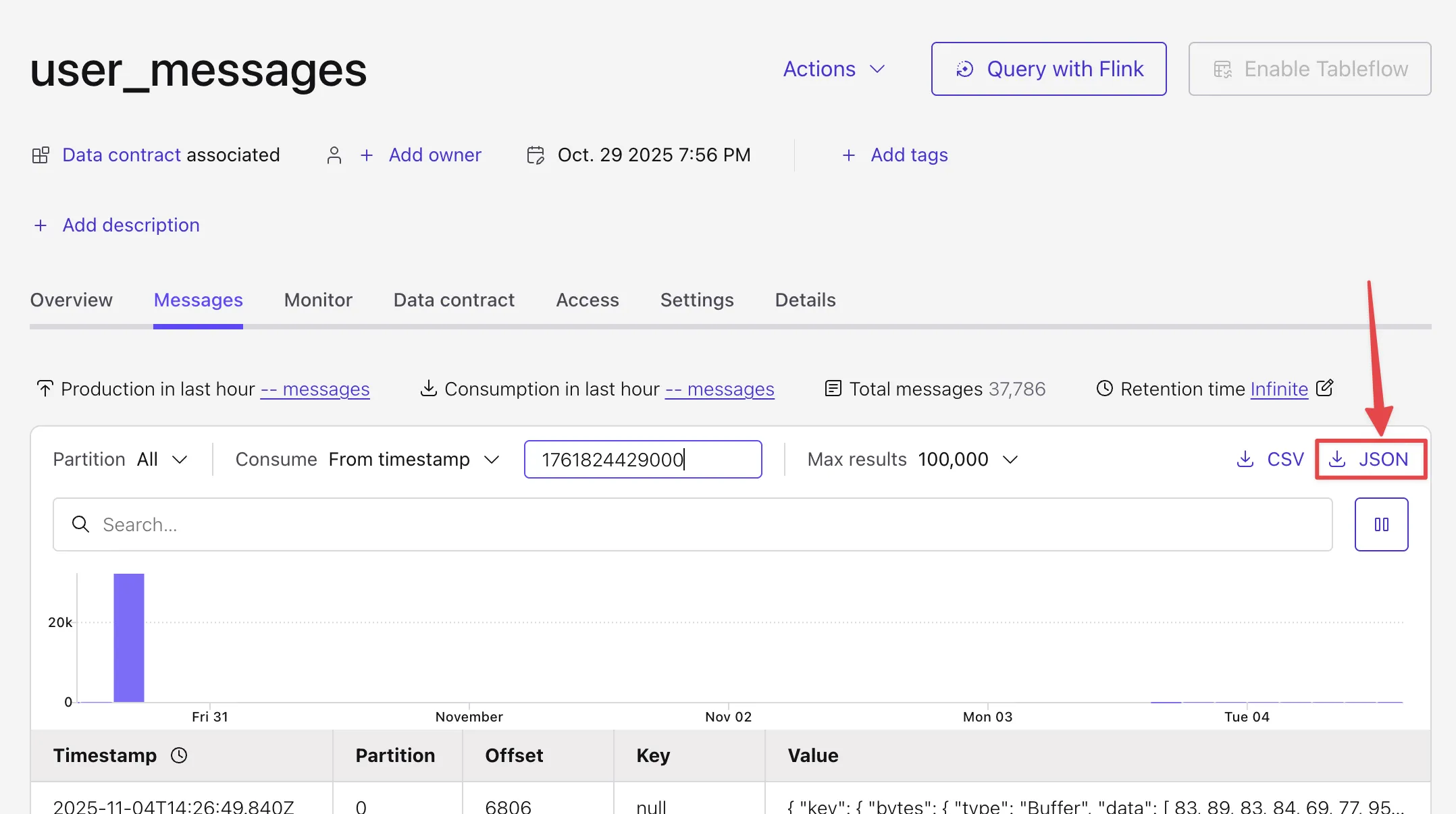Viewport: 1456px width, 814px height.
Task: Go to the Settings tab
Action: [697, 300]
